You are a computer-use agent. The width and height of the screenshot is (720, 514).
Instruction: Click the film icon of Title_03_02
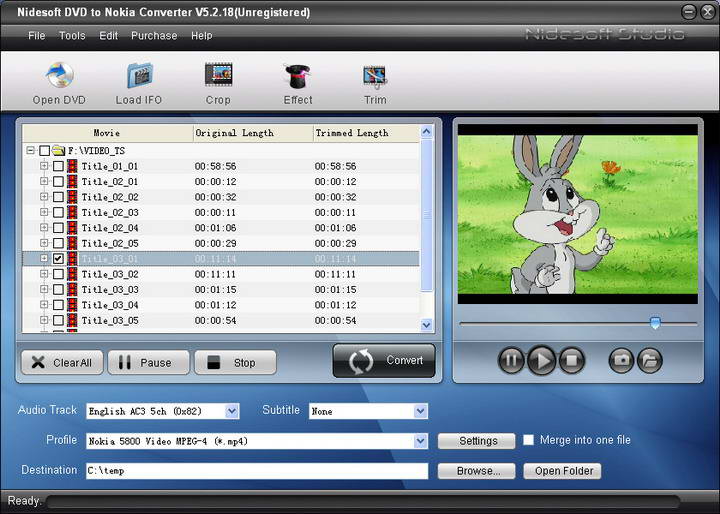[72, 274]
